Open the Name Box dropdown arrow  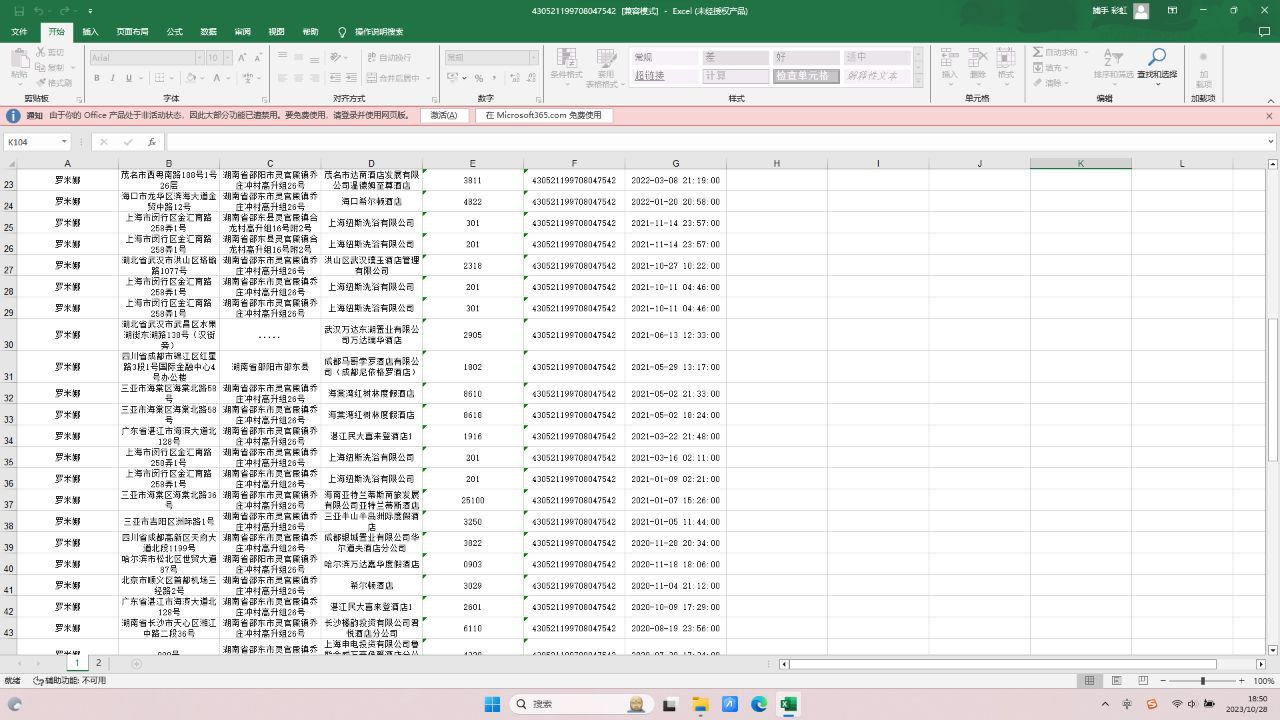(x=64, y=142)
